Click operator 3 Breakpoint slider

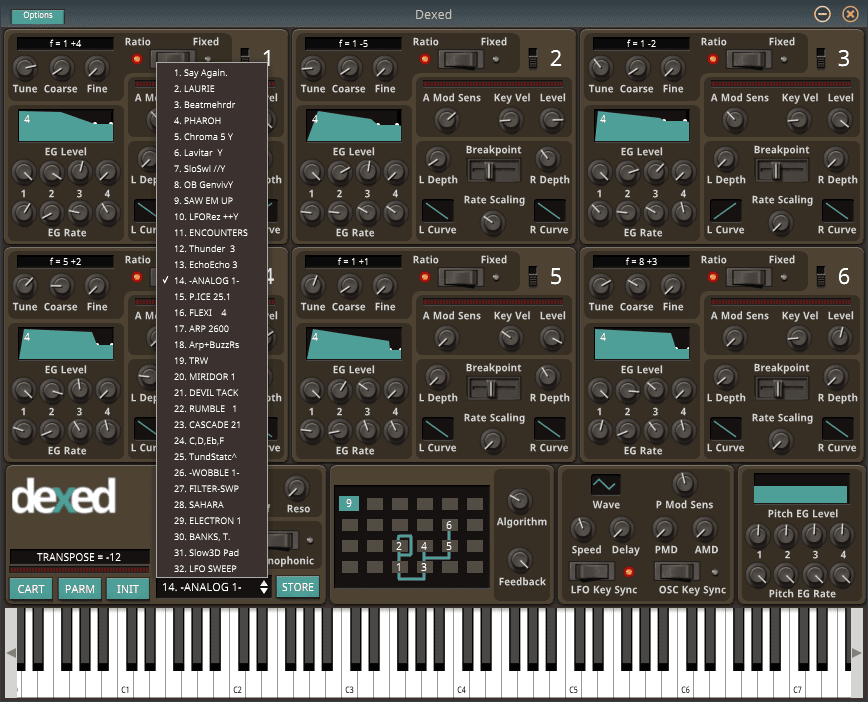coord(782,171)
